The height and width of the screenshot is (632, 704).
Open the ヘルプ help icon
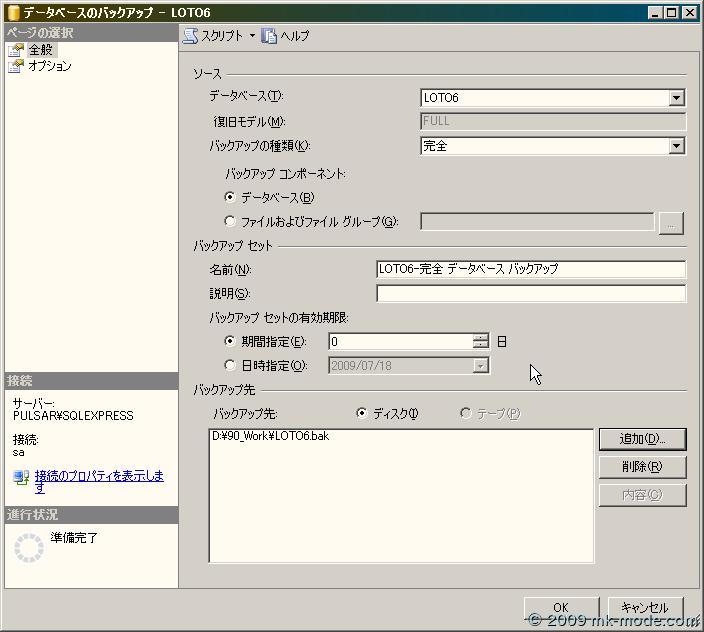pos(269,36)
